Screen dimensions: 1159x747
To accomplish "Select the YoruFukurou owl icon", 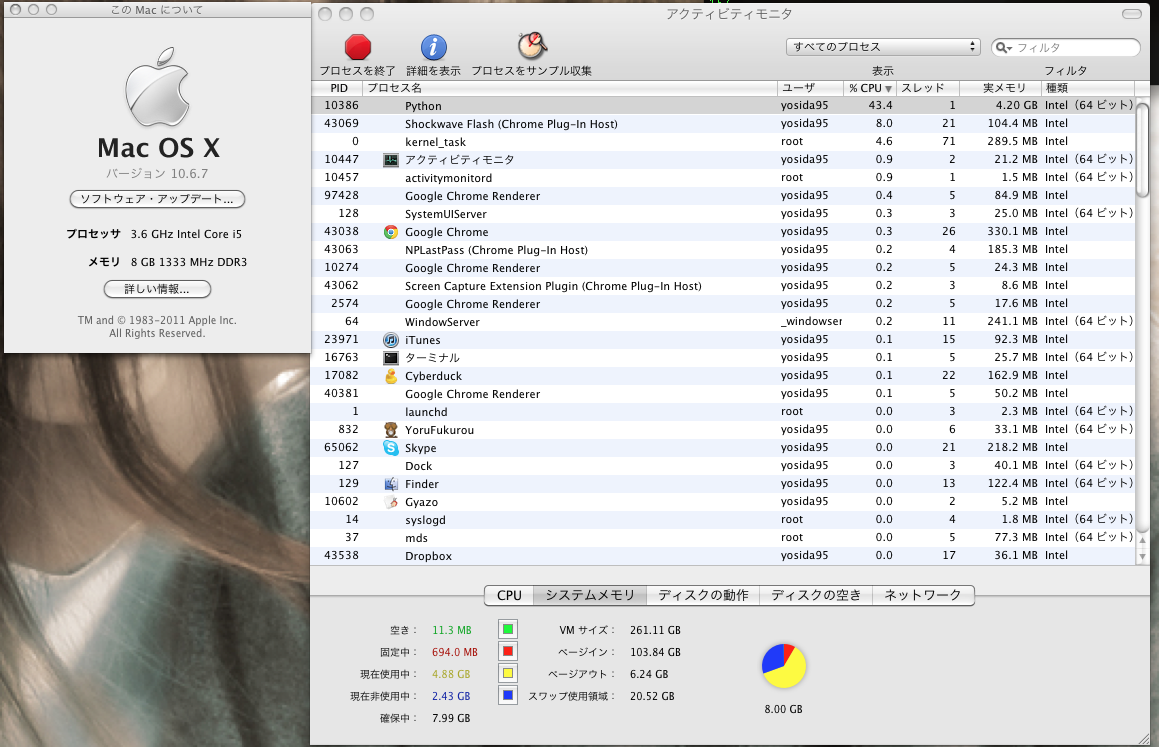I will 391,430.
